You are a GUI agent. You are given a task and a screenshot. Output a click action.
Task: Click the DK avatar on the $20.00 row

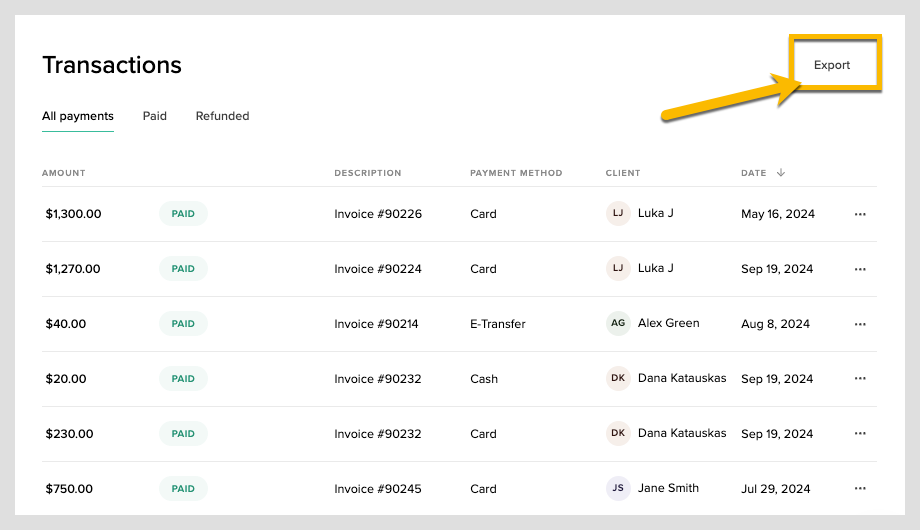618,378
